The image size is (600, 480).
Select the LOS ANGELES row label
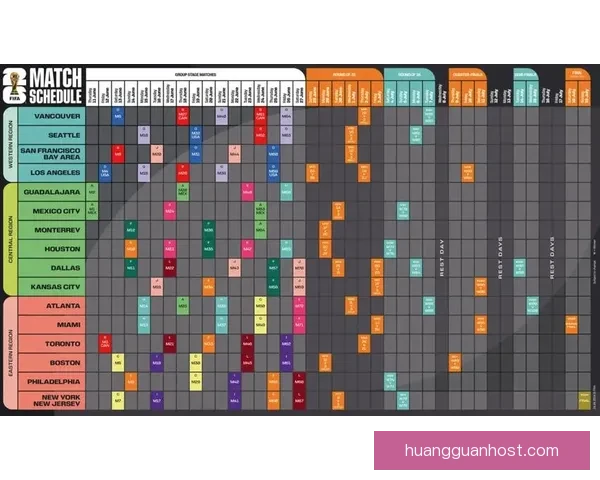pyautogui.click(x=52, y=173)
